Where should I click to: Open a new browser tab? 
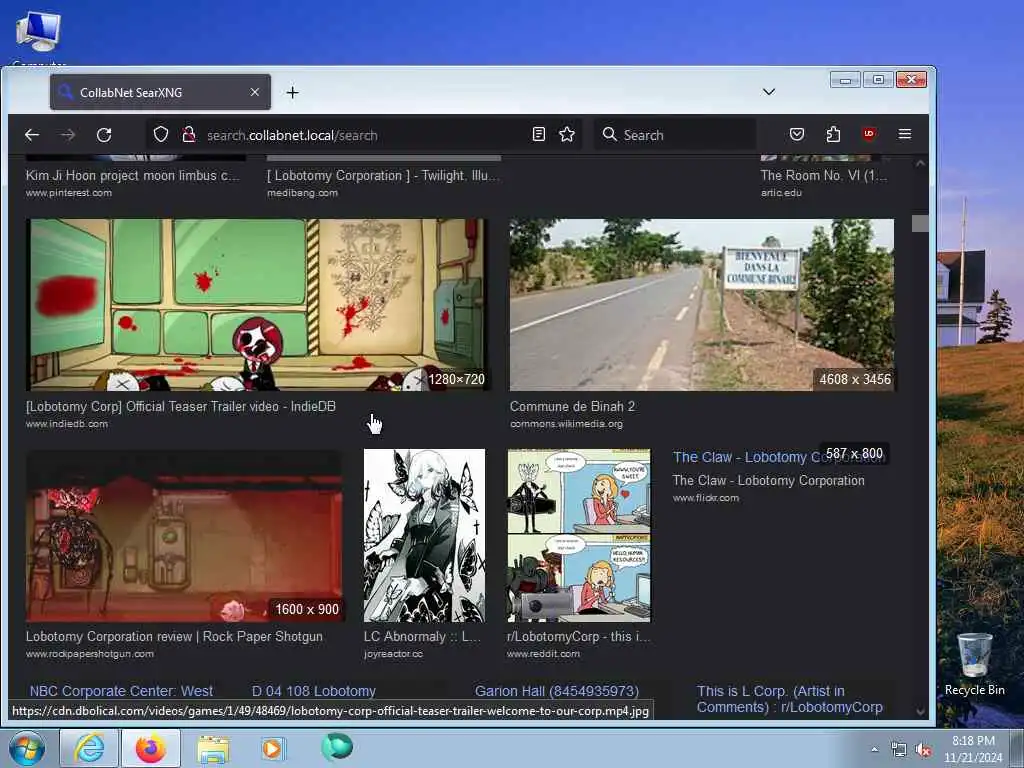point(293,93)
